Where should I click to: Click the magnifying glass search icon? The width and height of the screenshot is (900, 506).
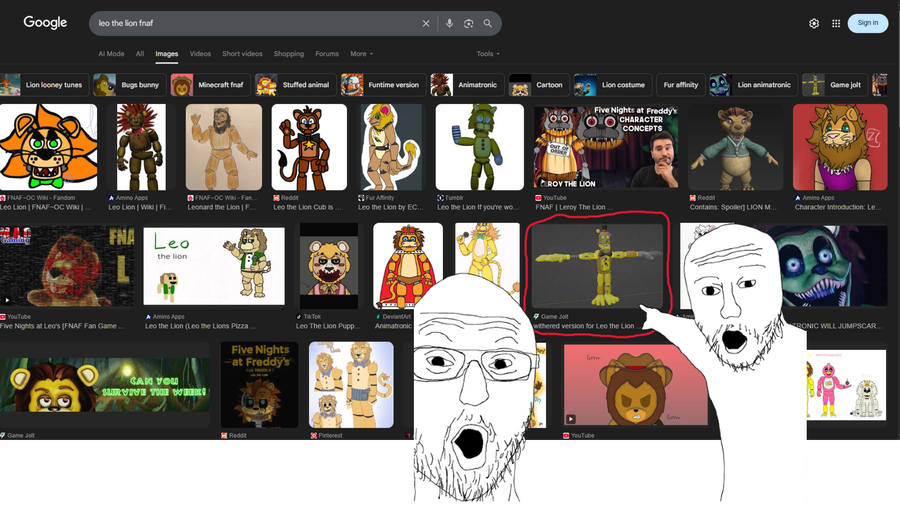(487, 24)
